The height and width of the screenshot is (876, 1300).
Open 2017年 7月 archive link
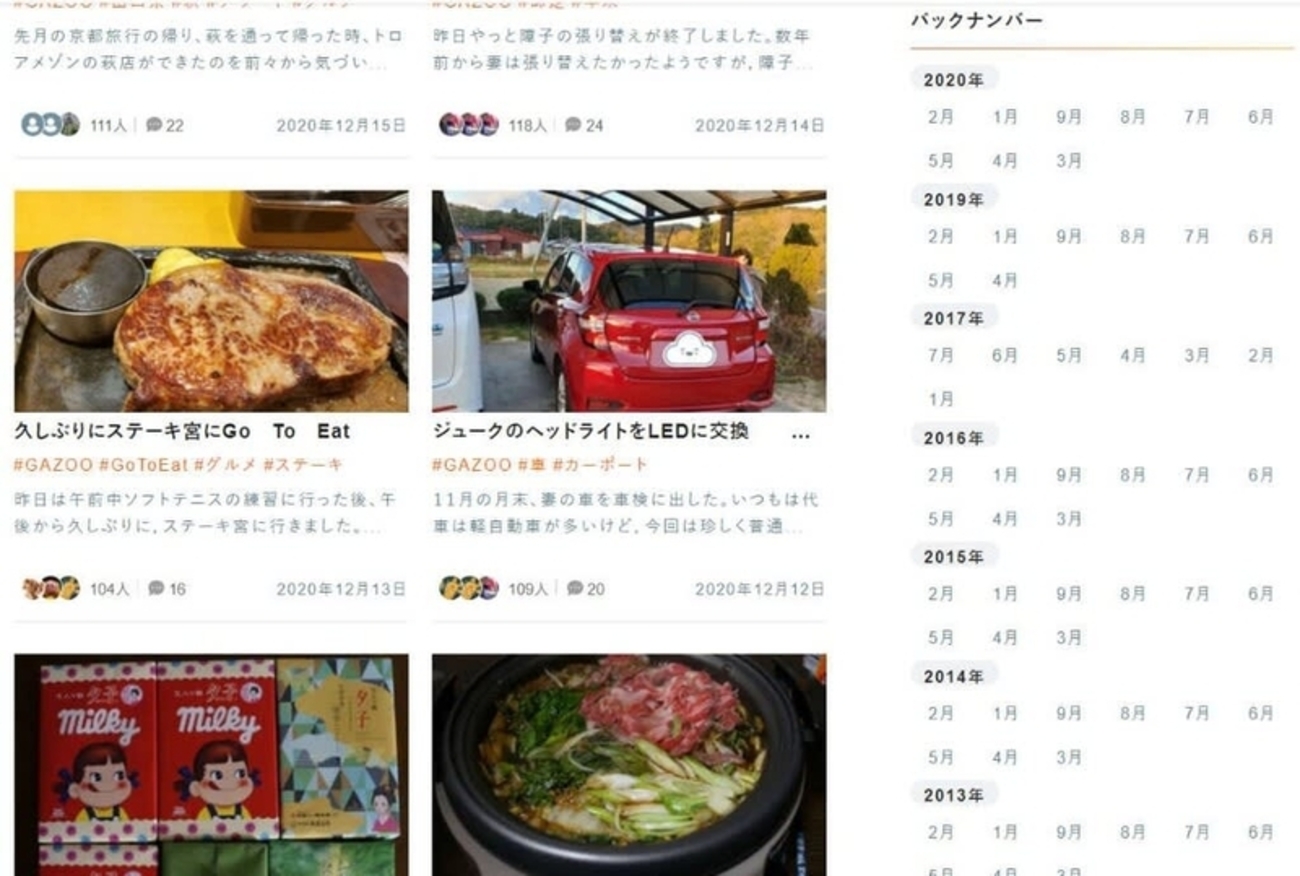(x=940, y=355)
